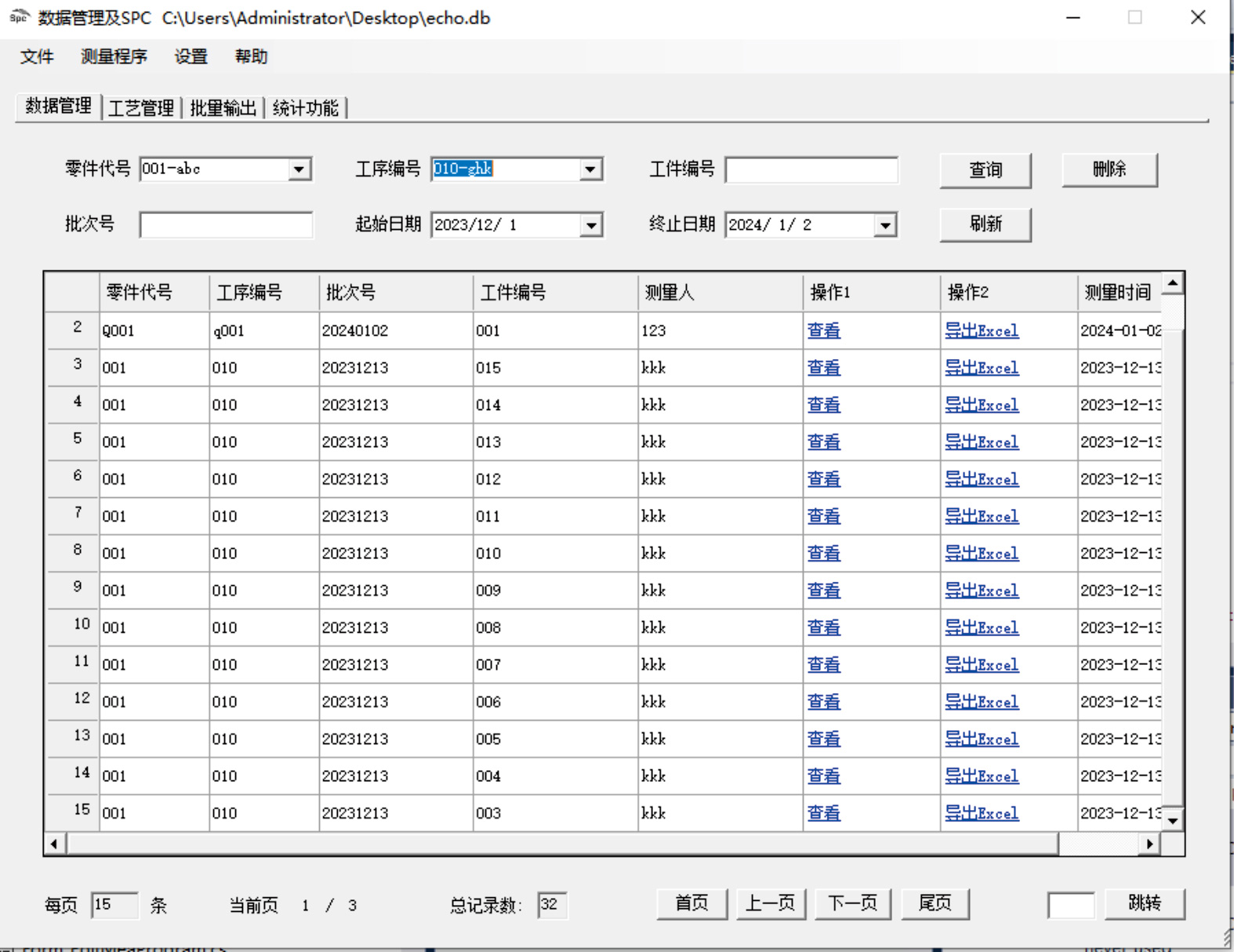Export row 3 with 导出Excel link
Screen dimensions: 1234x952
981,368
